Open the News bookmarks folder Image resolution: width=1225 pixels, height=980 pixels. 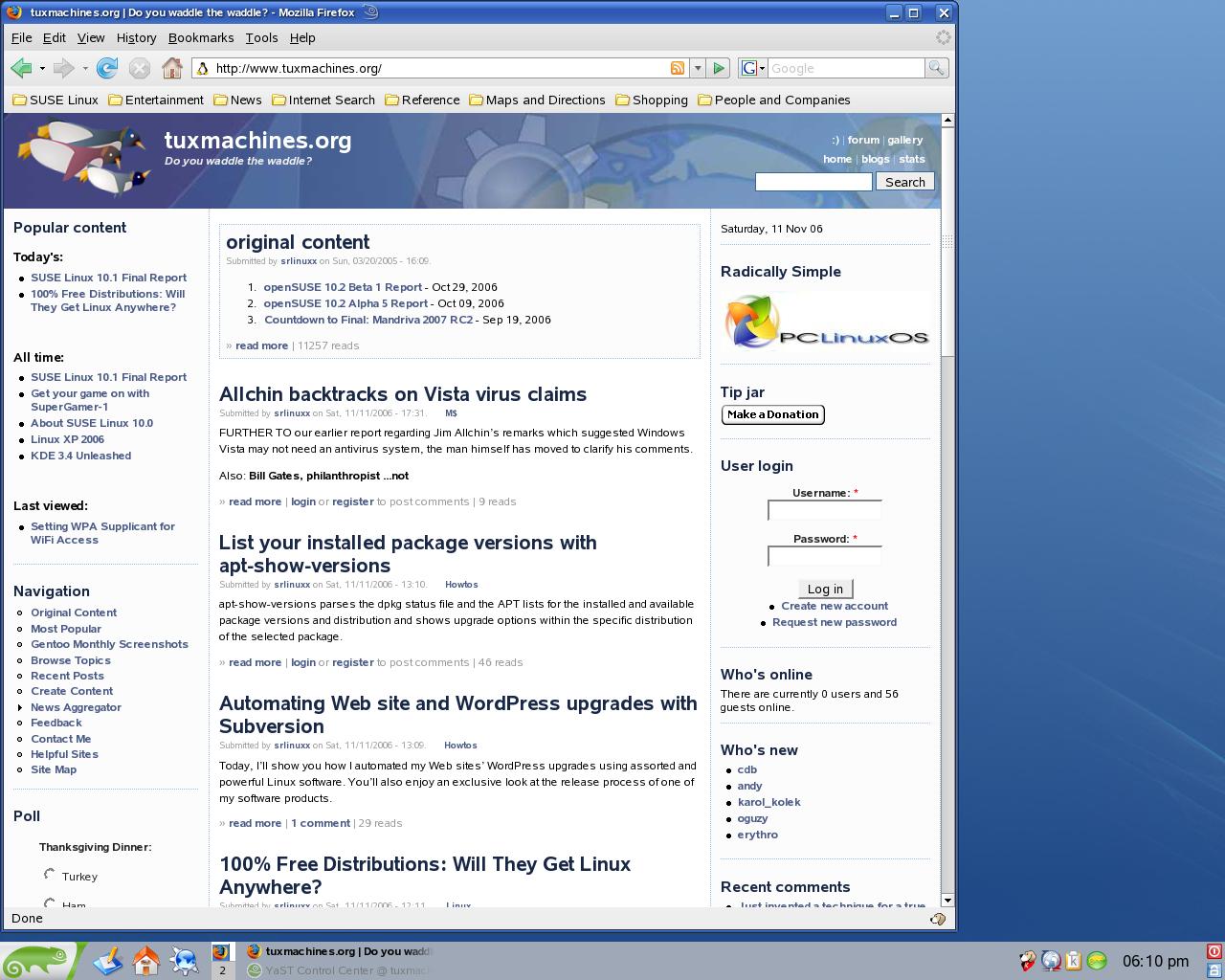(237, 100)
